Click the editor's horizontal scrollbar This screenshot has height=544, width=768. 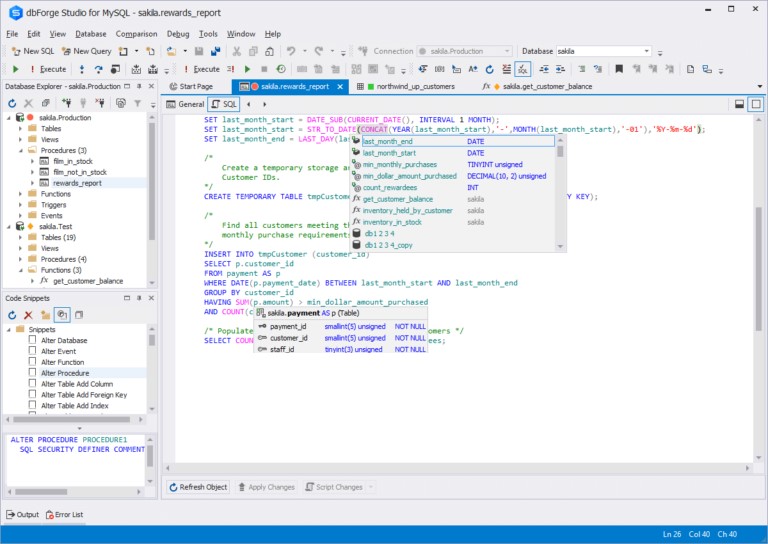point(457,468)
